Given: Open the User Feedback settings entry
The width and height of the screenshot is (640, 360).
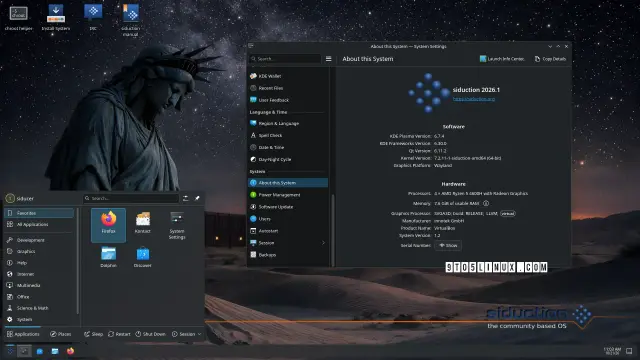Looking at the screenshot, I should [287, 100].
